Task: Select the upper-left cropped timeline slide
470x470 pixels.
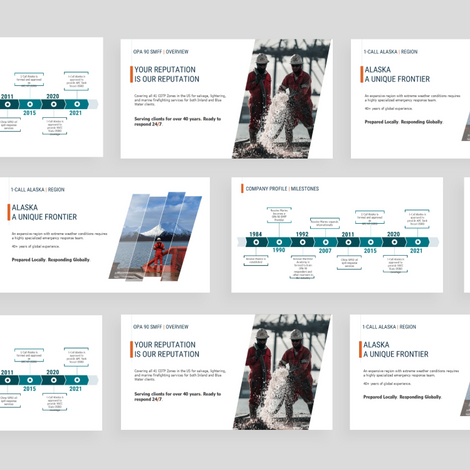Action: coord(51,97)
